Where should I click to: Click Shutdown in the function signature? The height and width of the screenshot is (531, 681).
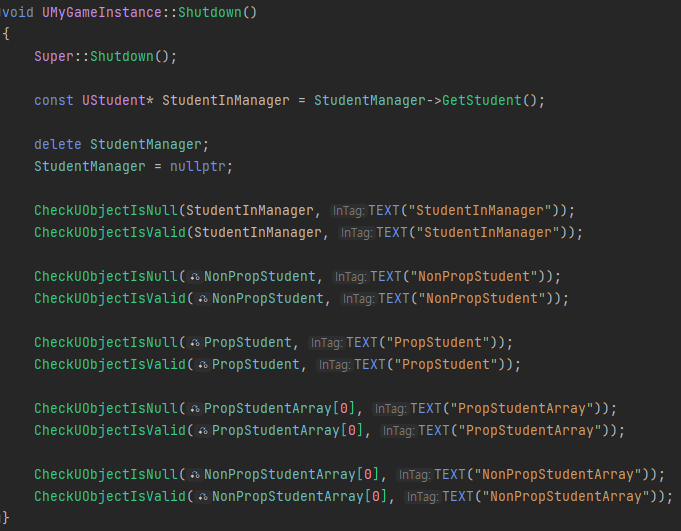click(210, 13)
